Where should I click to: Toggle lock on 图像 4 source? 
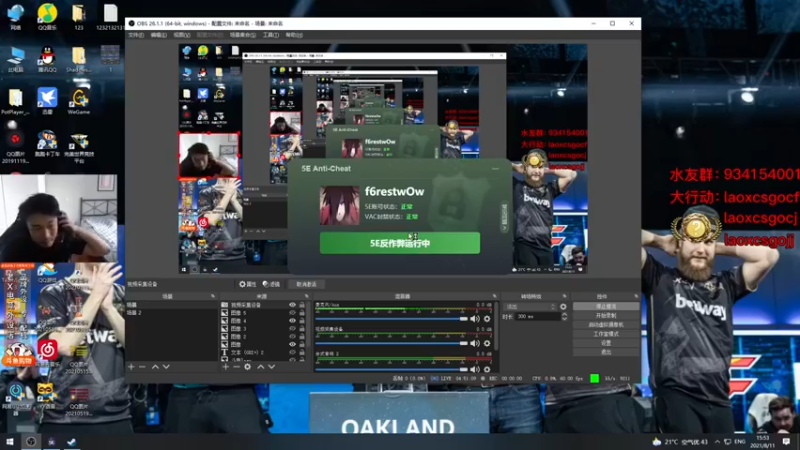pos(302,320)
